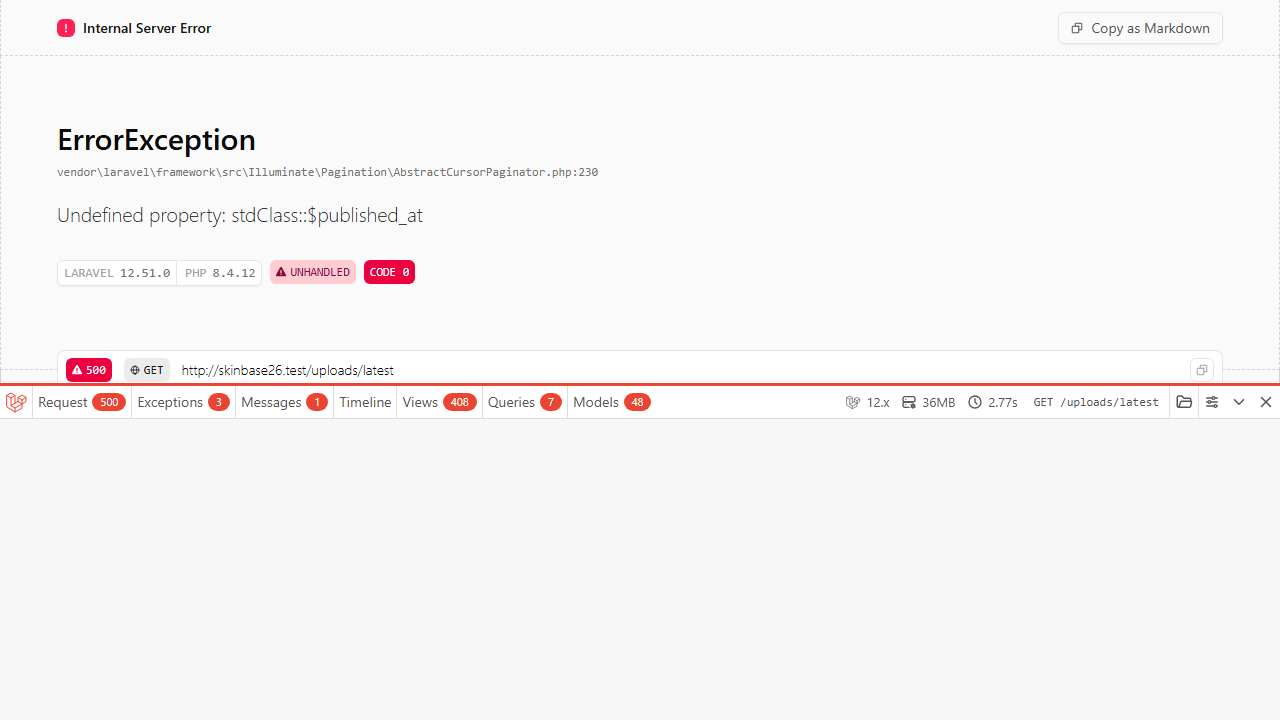The width and height of the screenshot is (1280, 720).
Task: Click the red Internal Server Error icon
Action: [66, 28]
